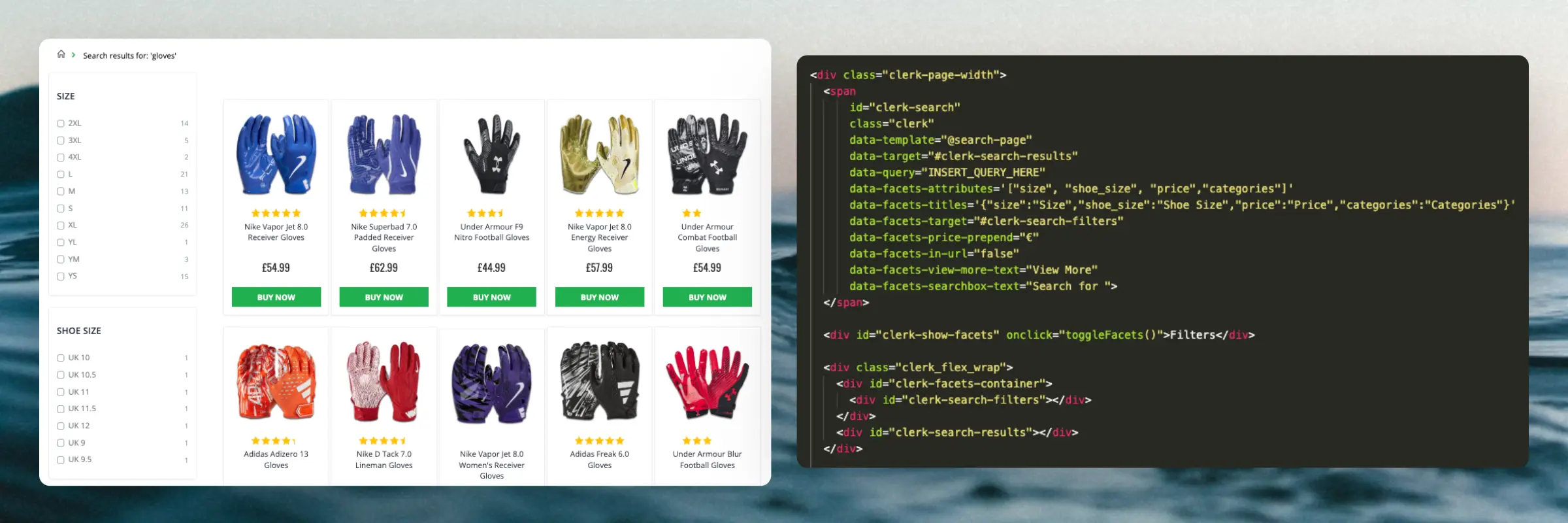The width and height of the screenshot is (1568, 523).
Task: Check the YS size option
Action: click(61, 277)
